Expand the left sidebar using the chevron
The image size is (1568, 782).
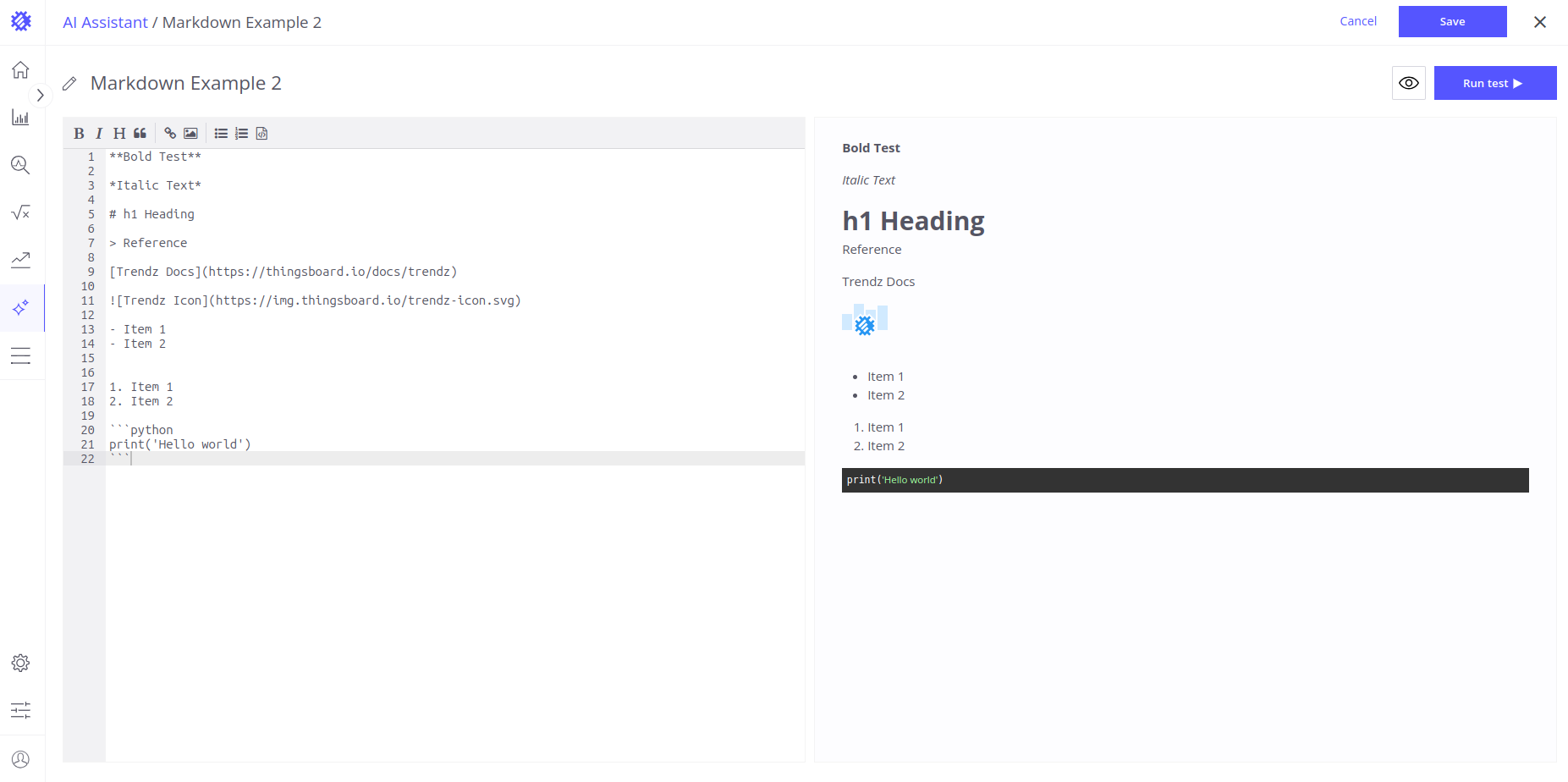pyautogui.click(x=40, y=96)
